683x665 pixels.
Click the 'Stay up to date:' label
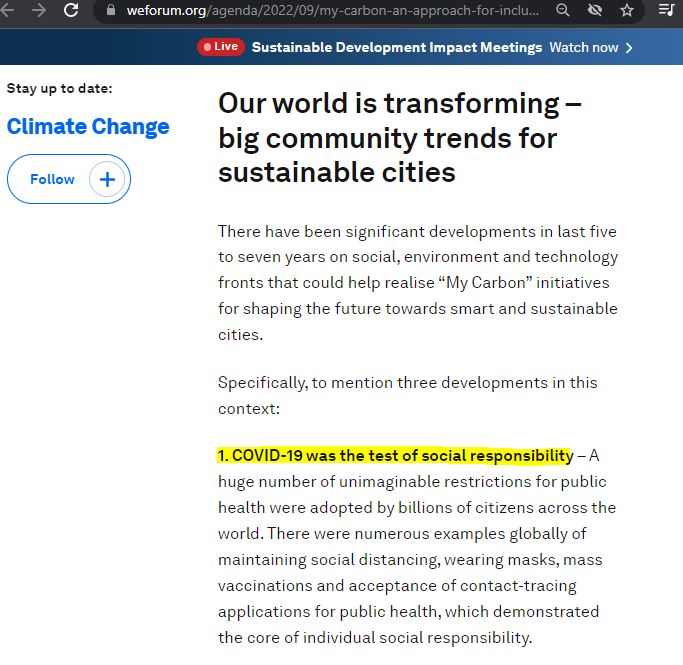pos(60,88)
